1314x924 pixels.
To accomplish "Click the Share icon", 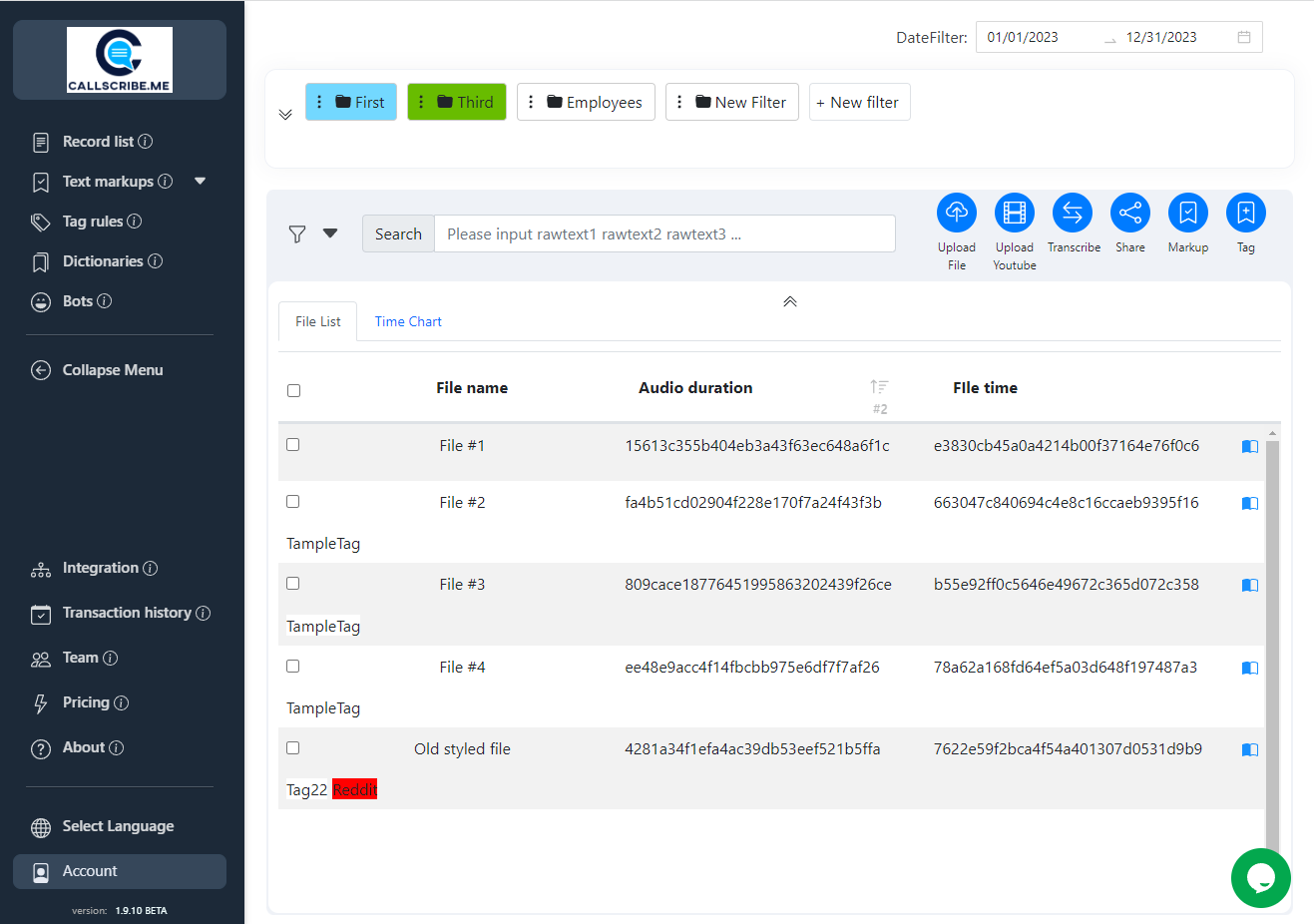I will (x=1129, y=213).
